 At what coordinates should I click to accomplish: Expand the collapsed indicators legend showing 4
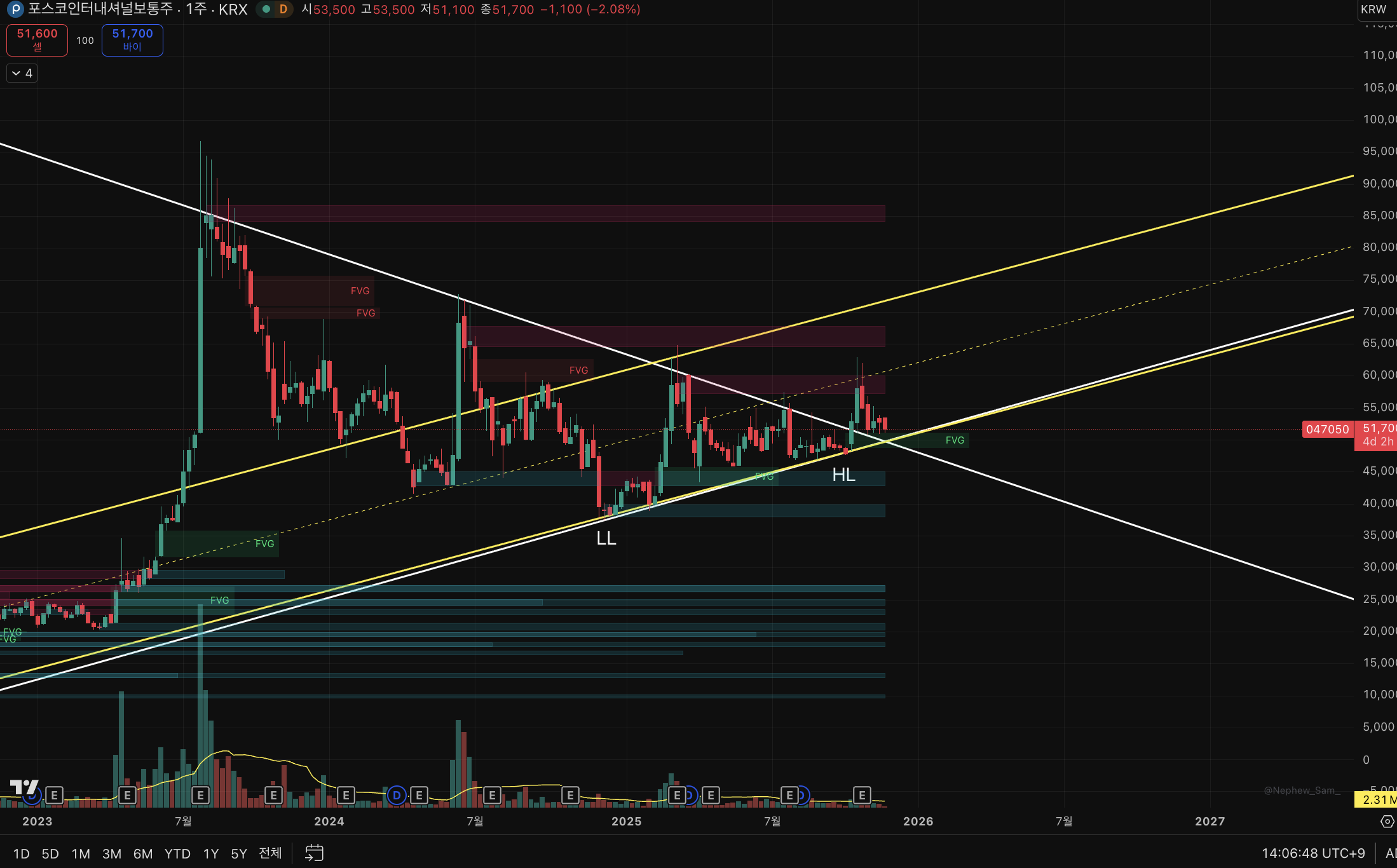(22, 73)
